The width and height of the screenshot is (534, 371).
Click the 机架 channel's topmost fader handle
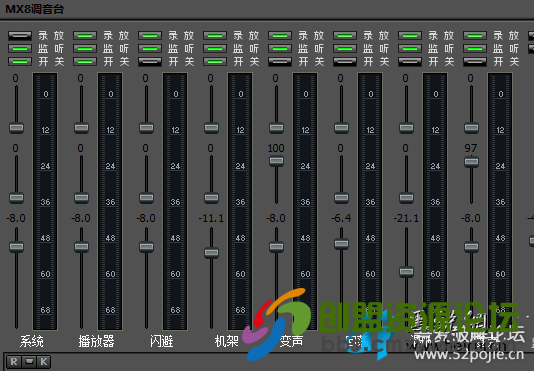tap(211, 128)
